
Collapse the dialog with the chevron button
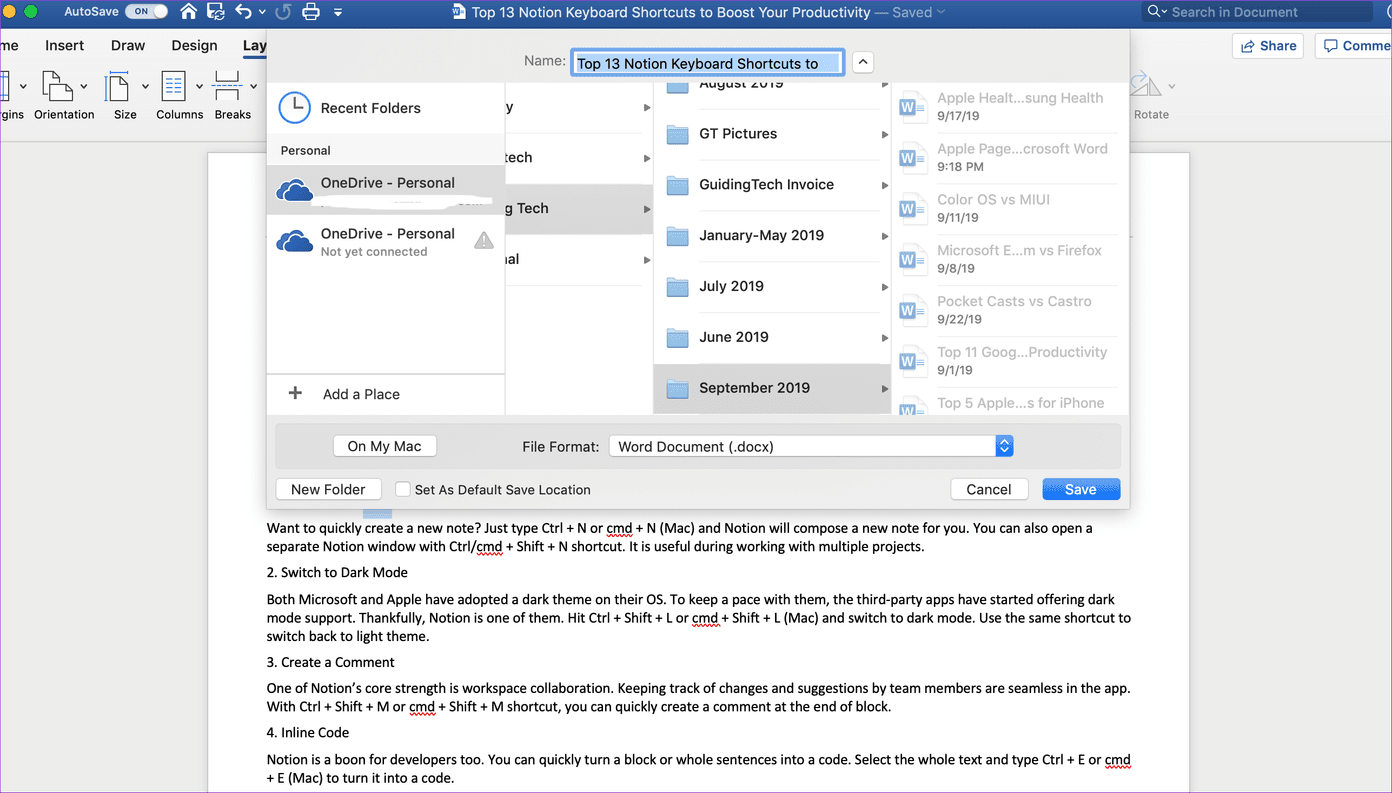point(863,62)
